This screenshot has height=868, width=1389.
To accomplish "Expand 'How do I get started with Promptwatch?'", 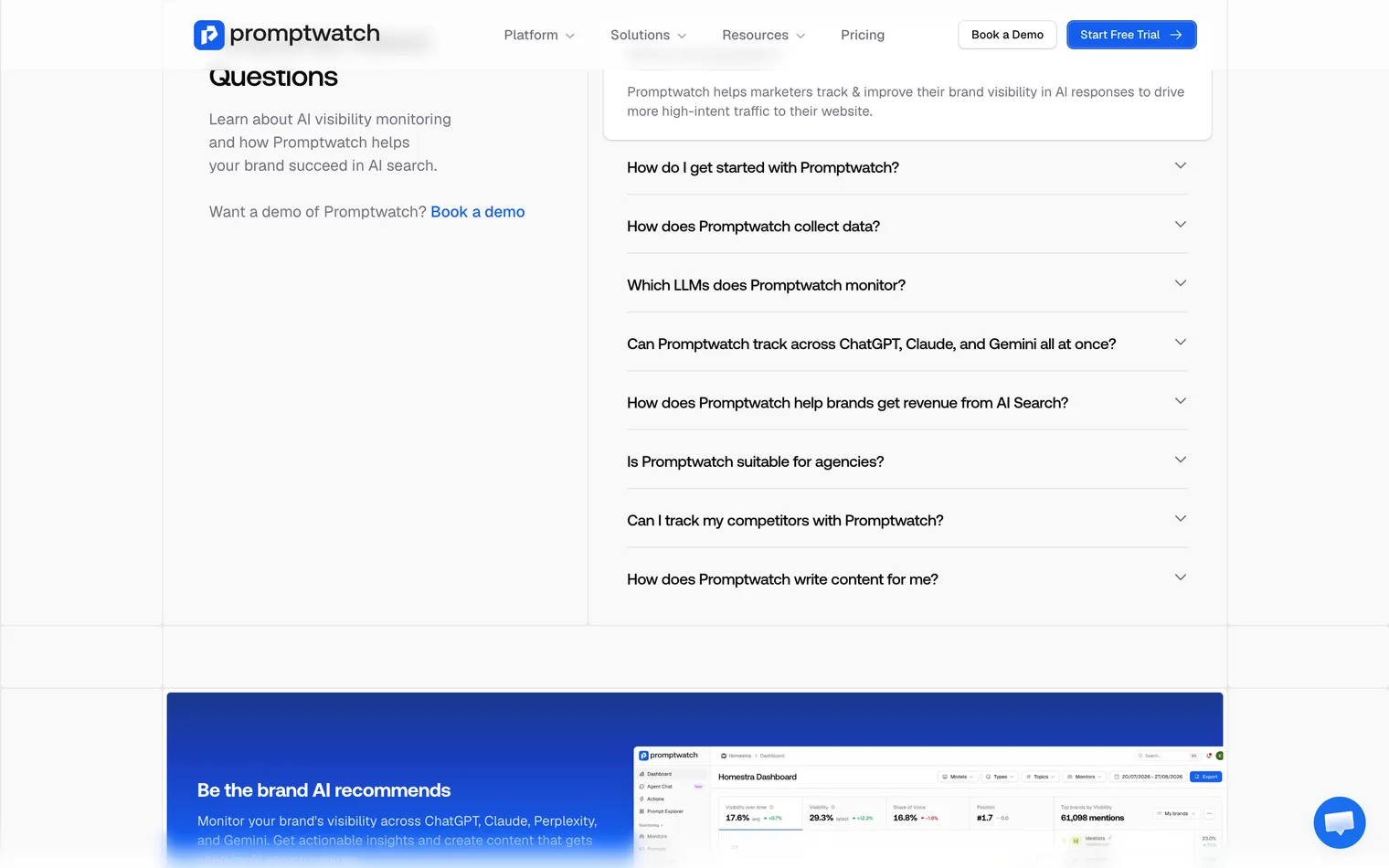I will tap(907, 167).
